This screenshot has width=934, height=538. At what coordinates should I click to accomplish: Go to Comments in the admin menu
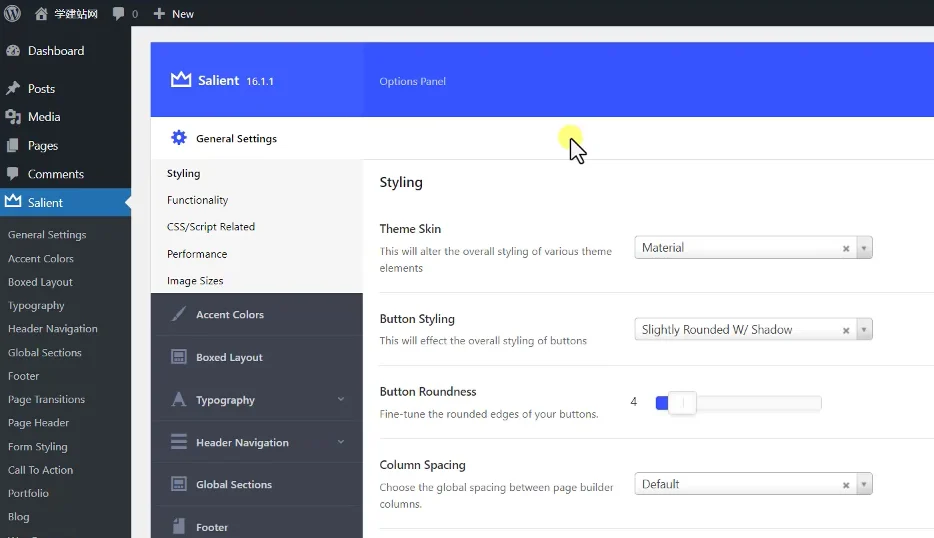click(x=56, y=174)
